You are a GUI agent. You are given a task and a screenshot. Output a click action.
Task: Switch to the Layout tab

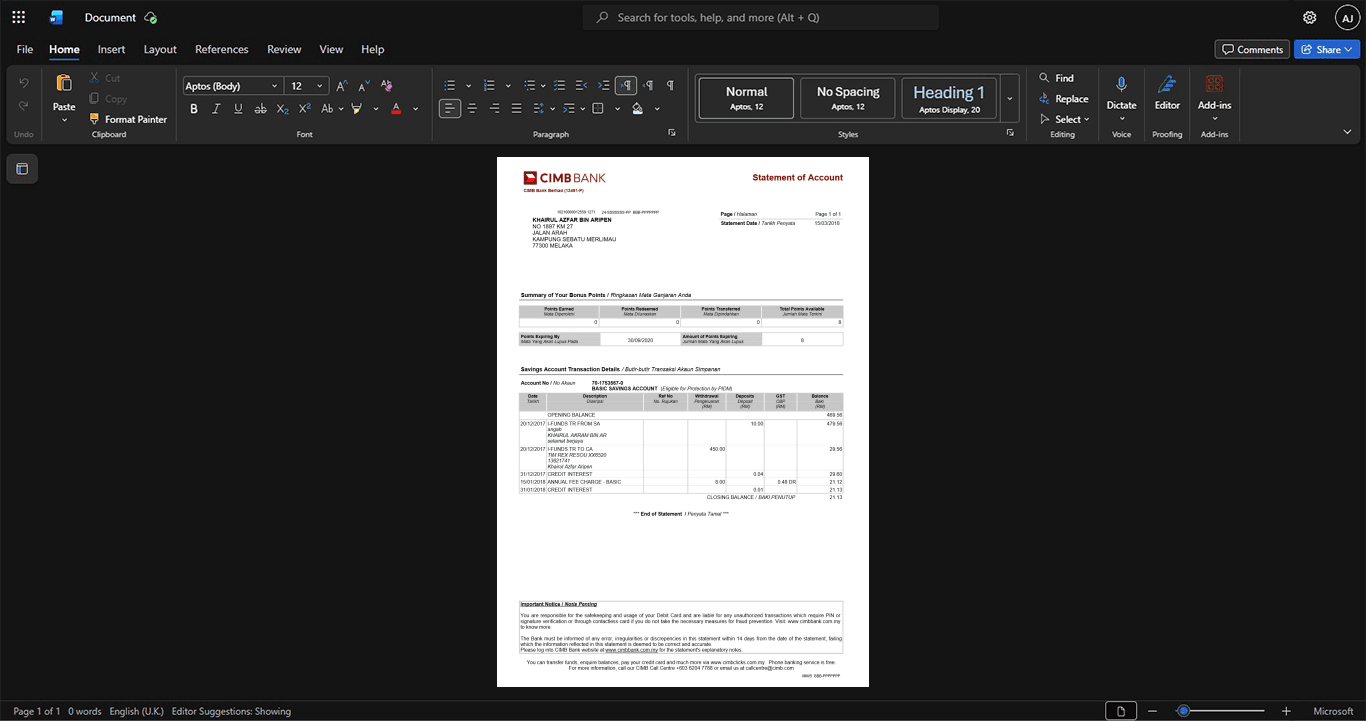pyautogui.click(x=160, y=49)
